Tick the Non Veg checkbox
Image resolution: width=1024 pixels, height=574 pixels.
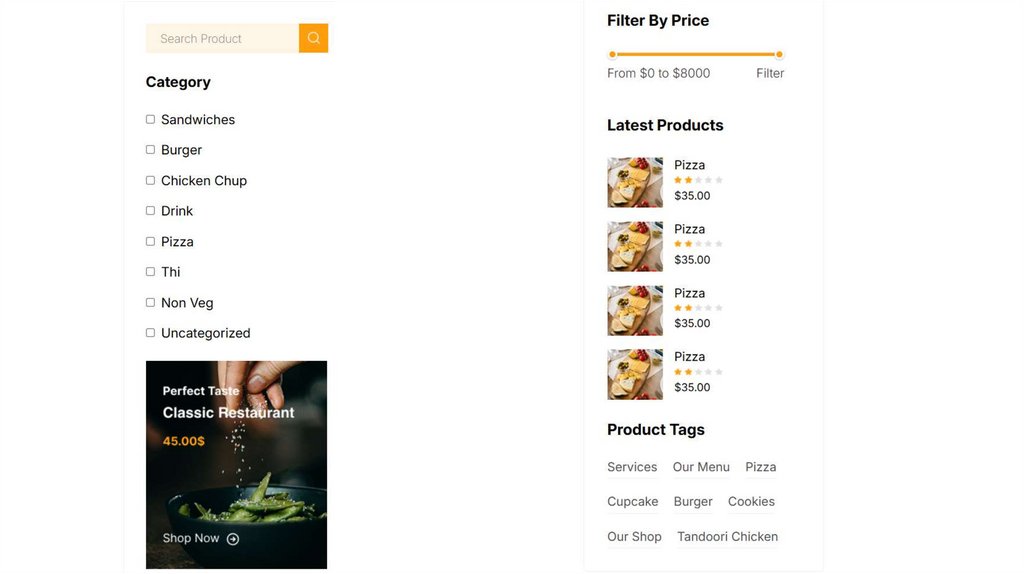click(151, 302)
